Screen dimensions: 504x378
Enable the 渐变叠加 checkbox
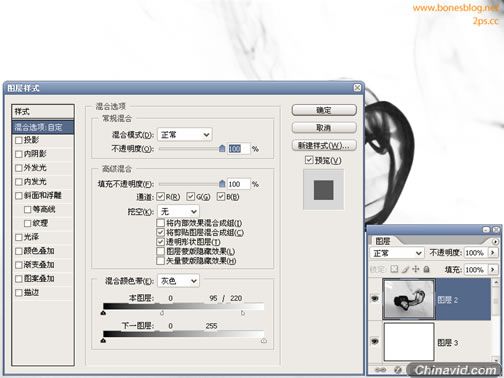click(x=19, y=265)
